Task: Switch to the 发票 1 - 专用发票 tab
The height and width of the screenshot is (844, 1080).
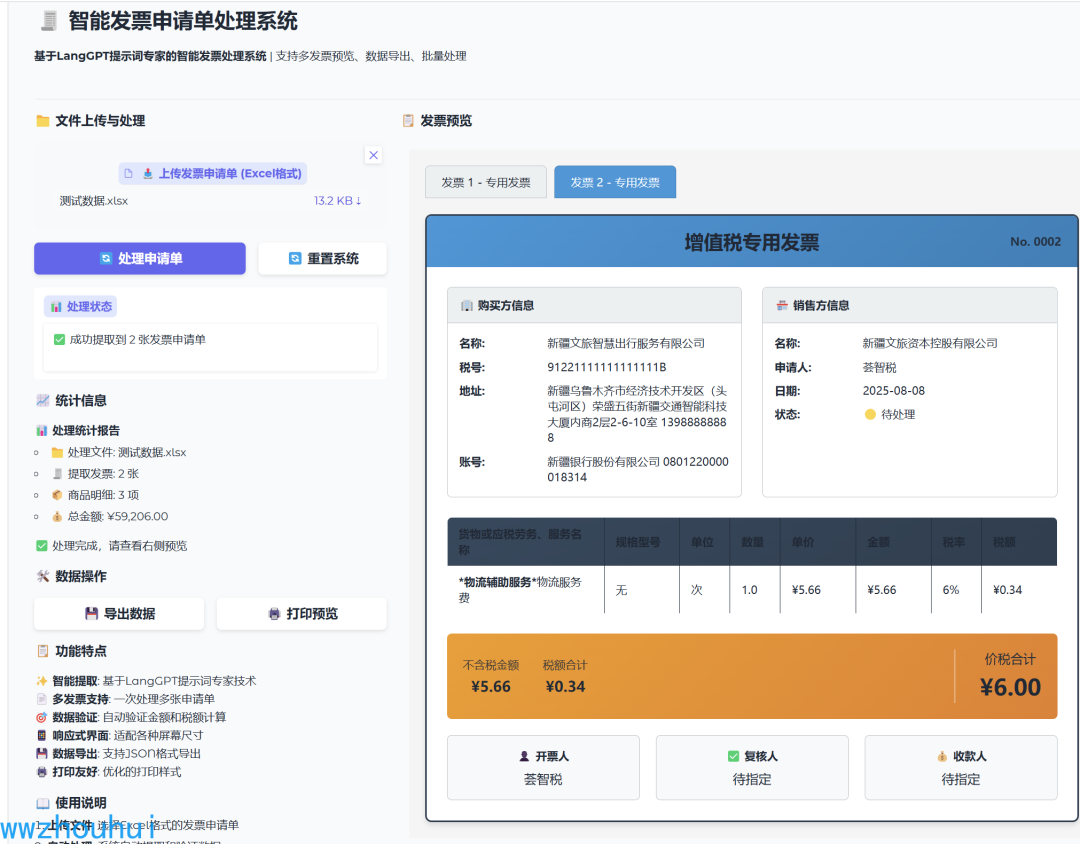Action: [486, 182]
